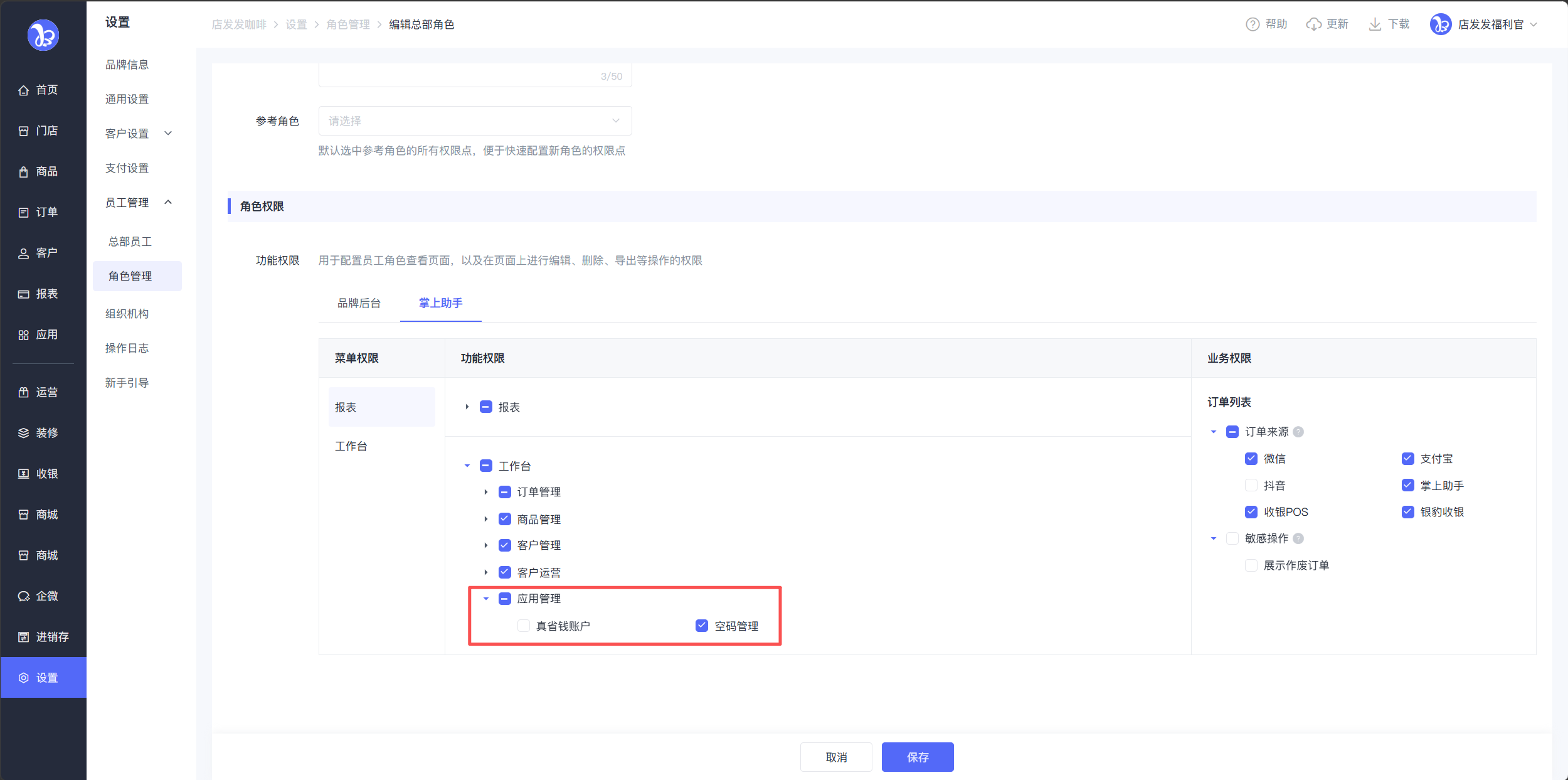The image size is (1568, 780).
Task: Open the help question mark icon
Action: [1252, 24]
